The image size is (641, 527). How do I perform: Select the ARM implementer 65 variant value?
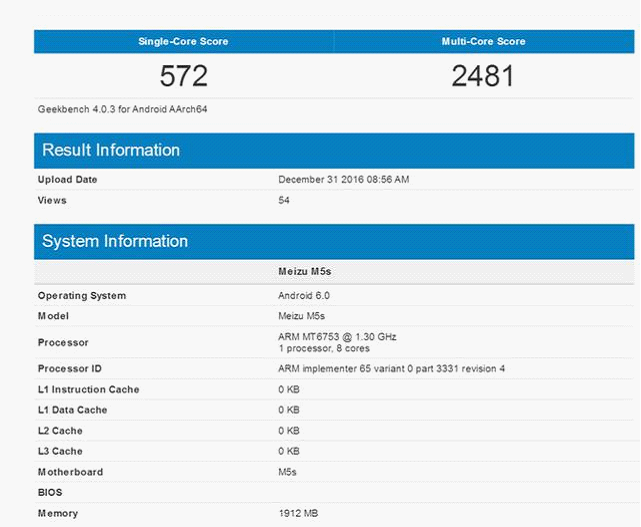[x=391, y=369]
